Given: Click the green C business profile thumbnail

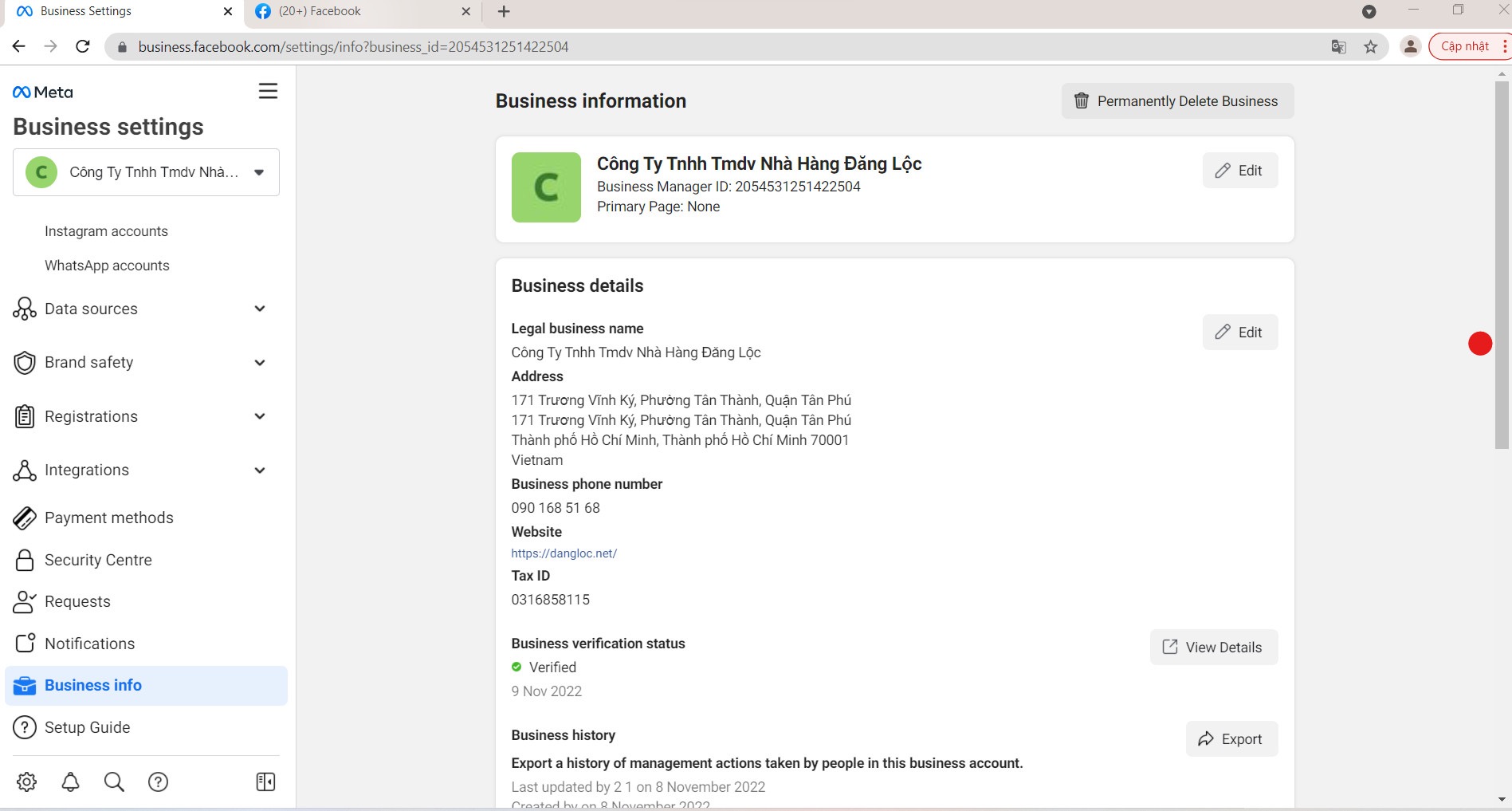Looking at the screenshot, I should 546,187.
